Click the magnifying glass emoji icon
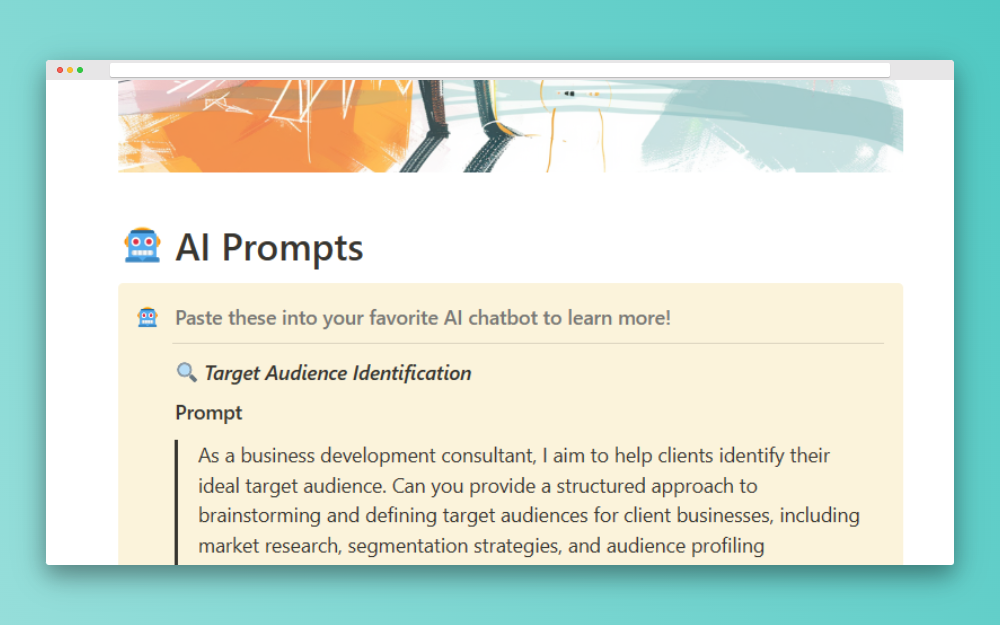 [x=186, y=373]
